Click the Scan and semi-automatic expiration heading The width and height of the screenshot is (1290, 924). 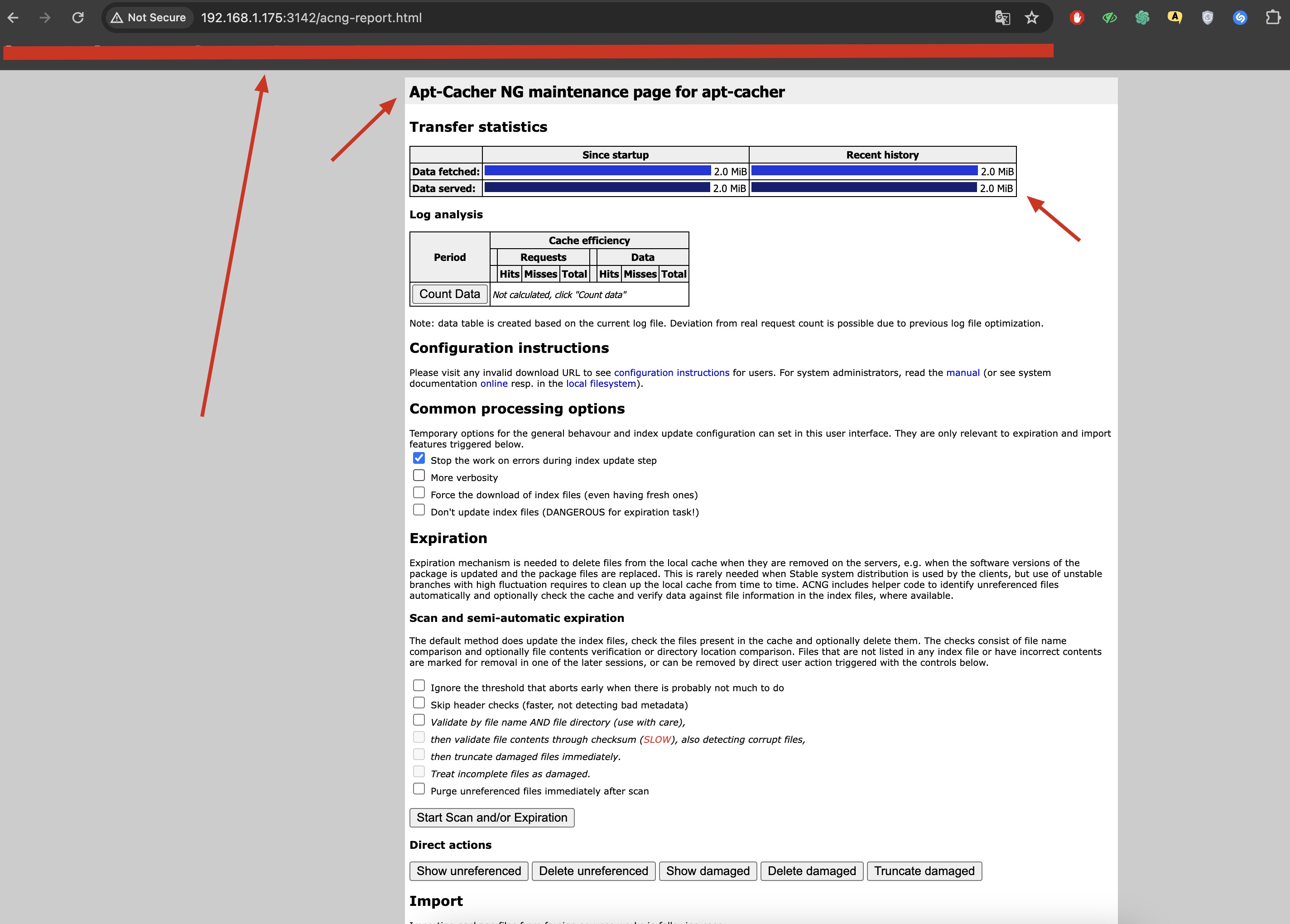(516, 618)
